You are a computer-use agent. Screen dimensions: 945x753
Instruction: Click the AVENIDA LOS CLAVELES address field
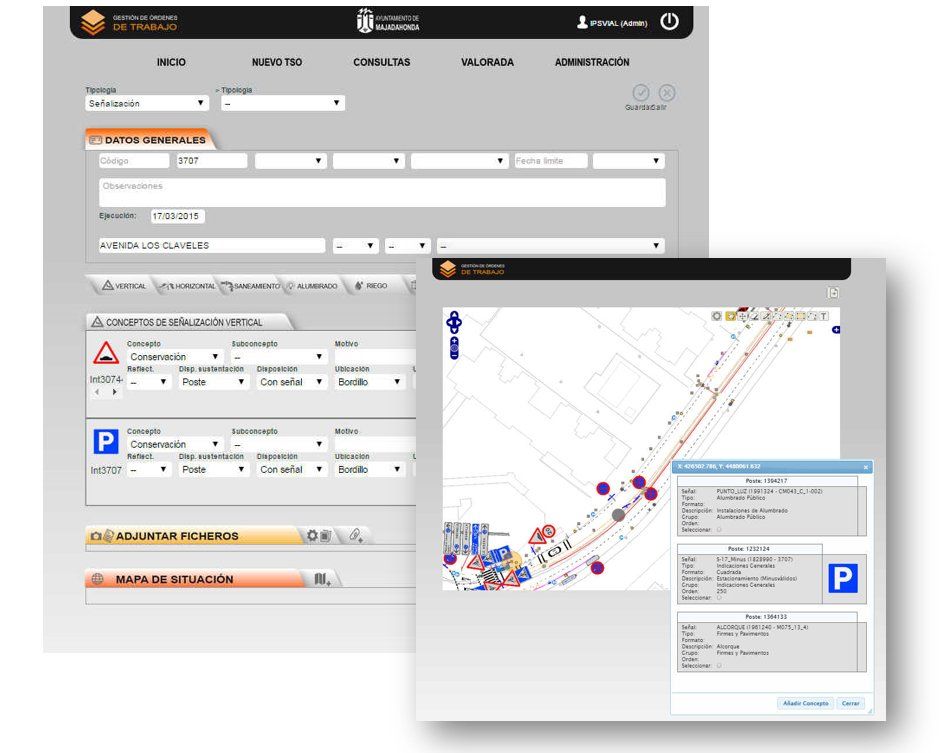click(x=212, y=245)
